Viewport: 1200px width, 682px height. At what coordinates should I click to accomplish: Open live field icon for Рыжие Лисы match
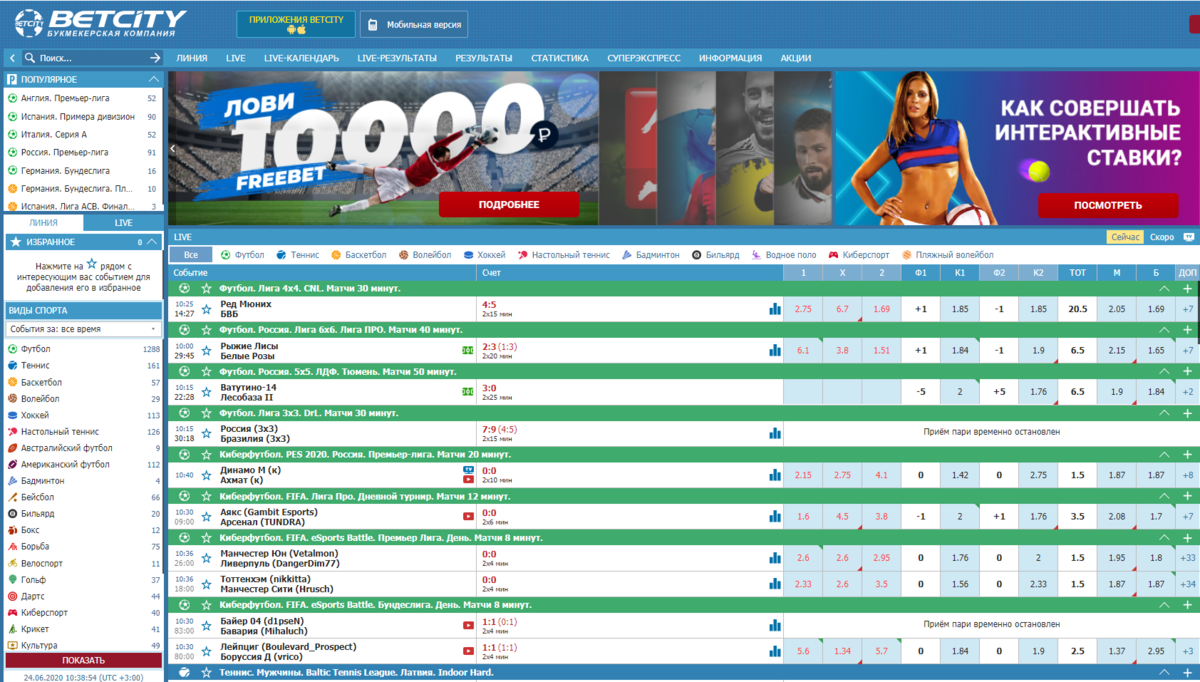coord(468,350)
